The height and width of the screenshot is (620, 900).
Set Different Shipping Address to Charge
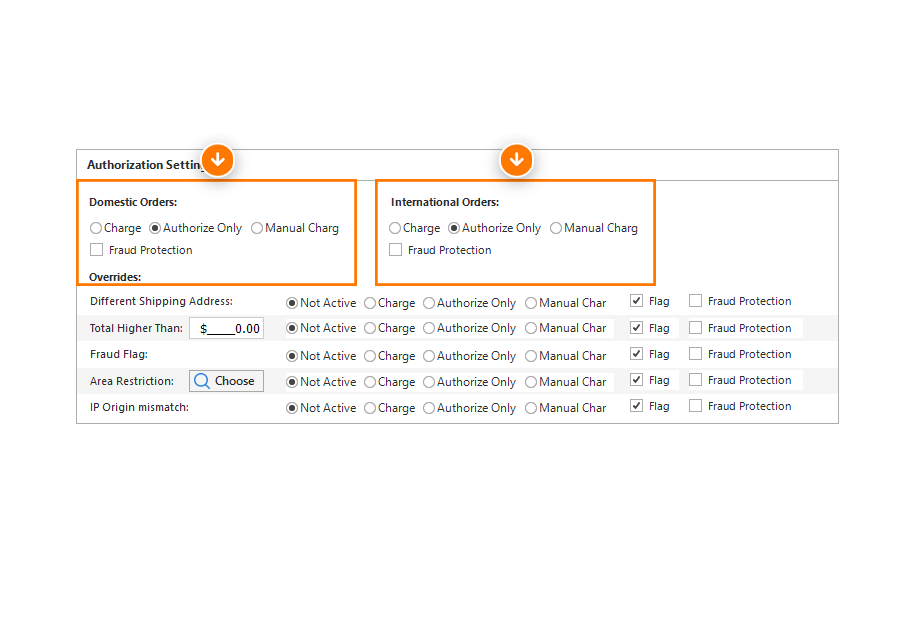(370, 303)
